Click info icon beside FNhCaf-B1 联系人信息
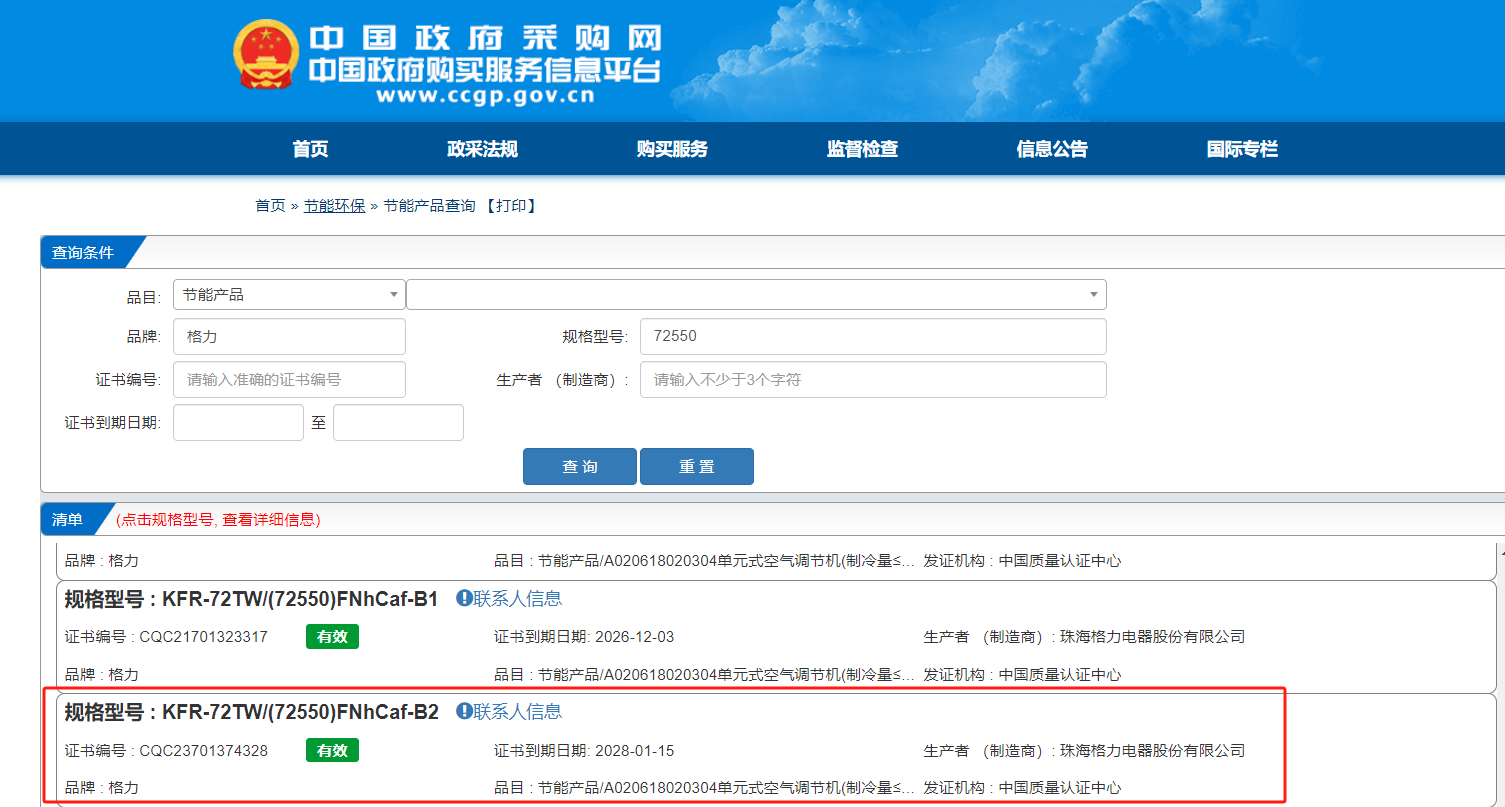The height and width of the screenshot is (807, 1505). [464, 598]
